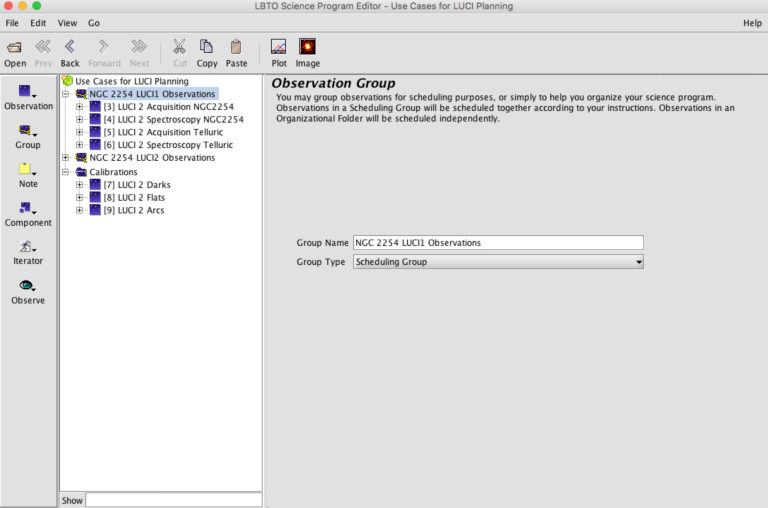
Task: Click the Calibrations folder icon
Action: tap(81, 172)
